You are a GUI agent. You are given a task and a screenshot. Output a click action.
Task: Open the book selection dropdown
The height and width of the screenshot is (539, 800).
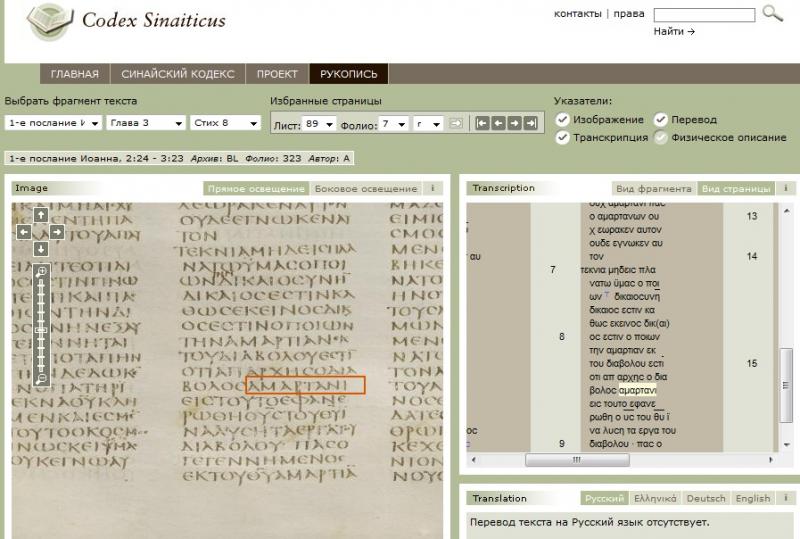(54, 123)
